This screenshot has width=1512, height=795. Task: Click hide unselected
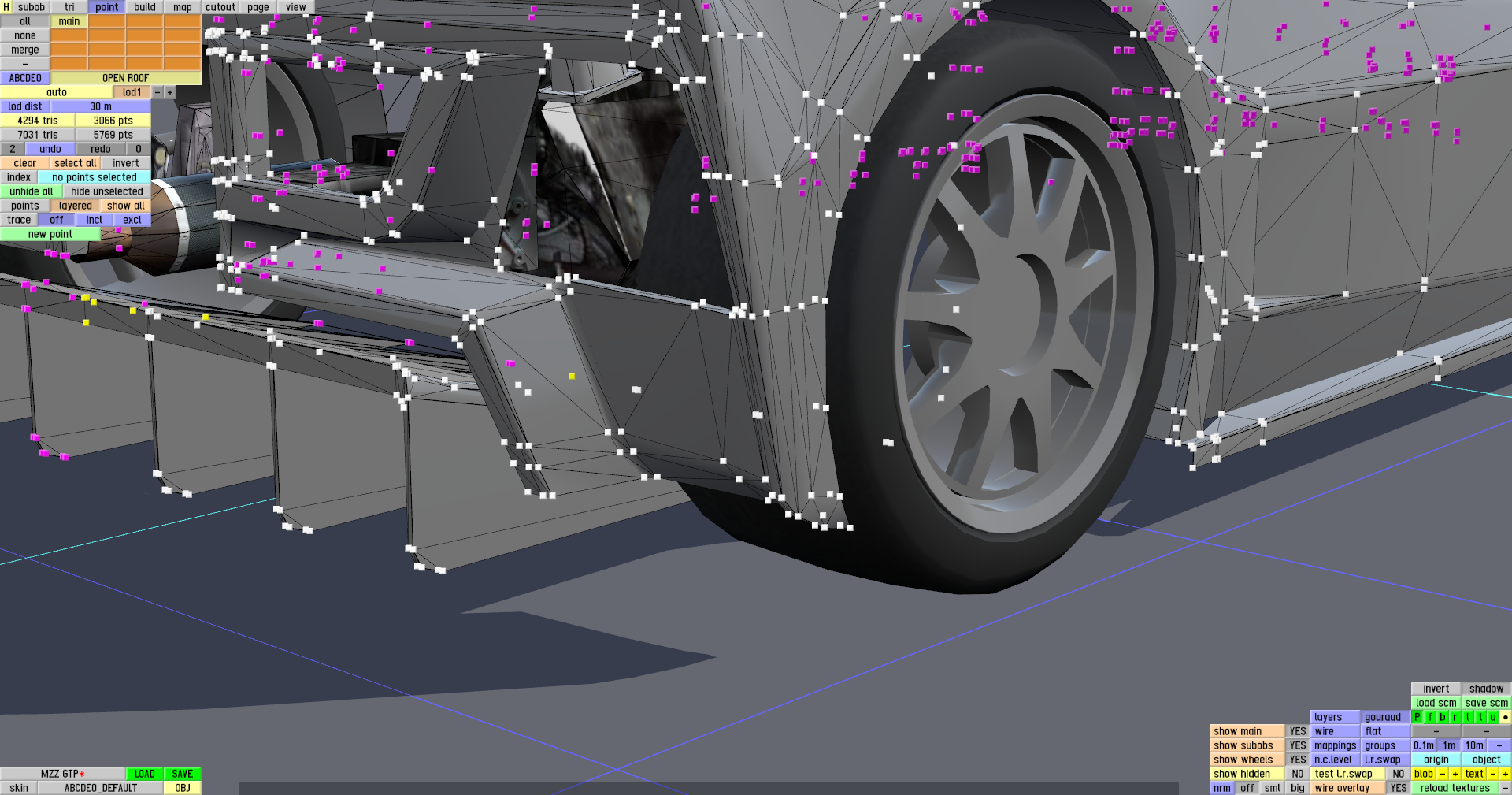coord(107,191)
